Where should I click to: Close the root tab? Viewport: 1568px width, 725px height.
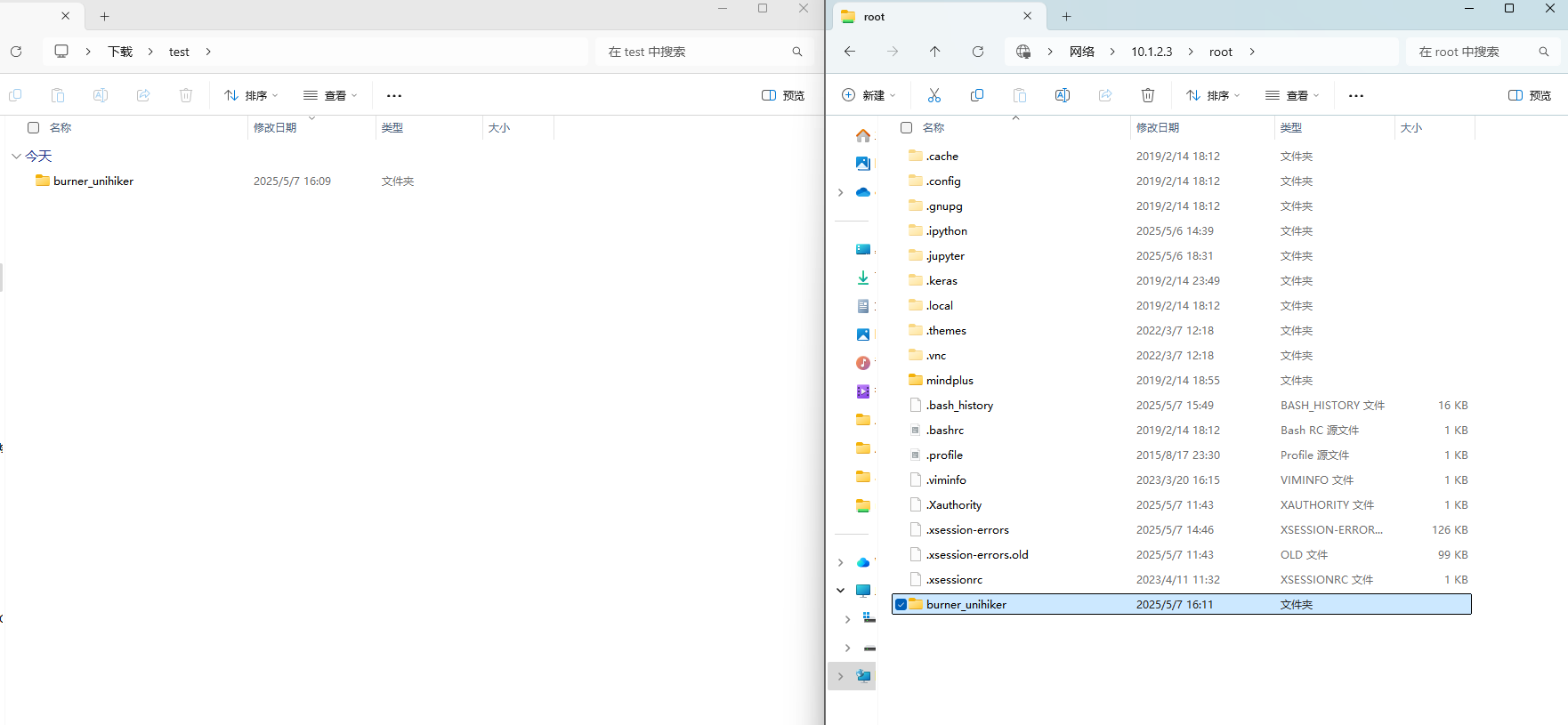point(1028,16)
